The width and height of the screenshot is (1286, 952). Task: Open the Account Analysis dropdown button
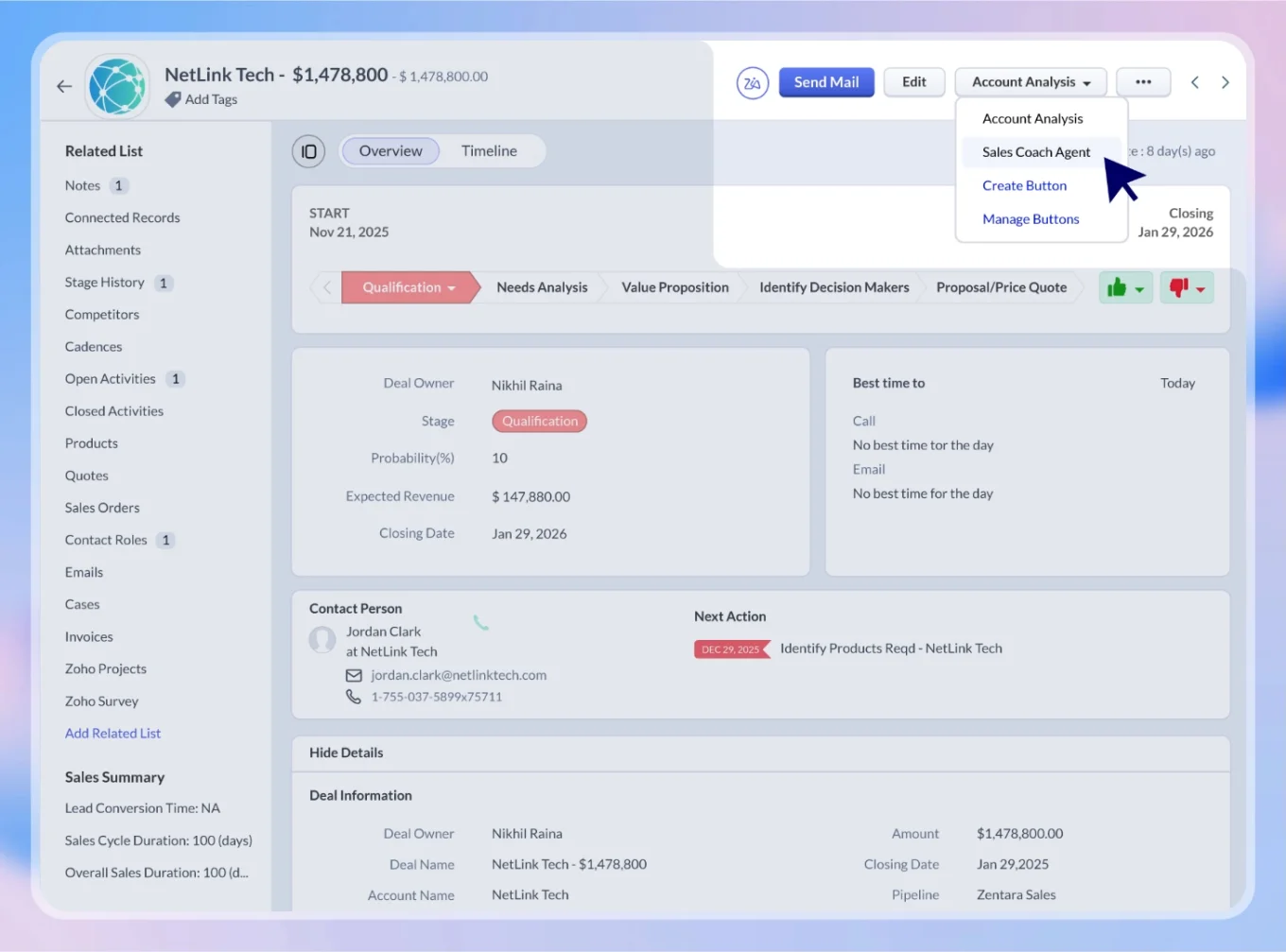(1031, 82)
